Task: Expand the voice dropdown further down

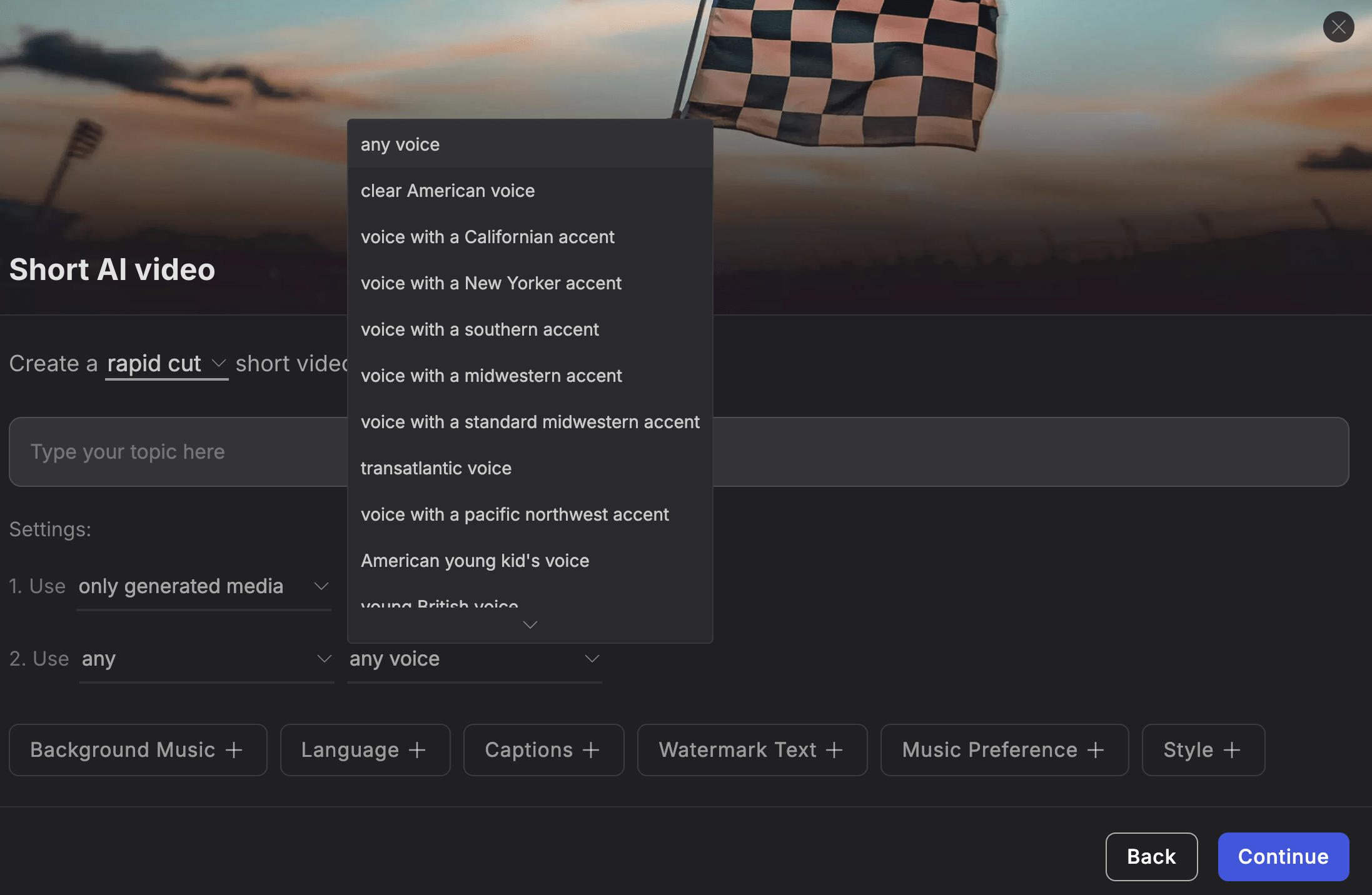Action: coord(531,624)
